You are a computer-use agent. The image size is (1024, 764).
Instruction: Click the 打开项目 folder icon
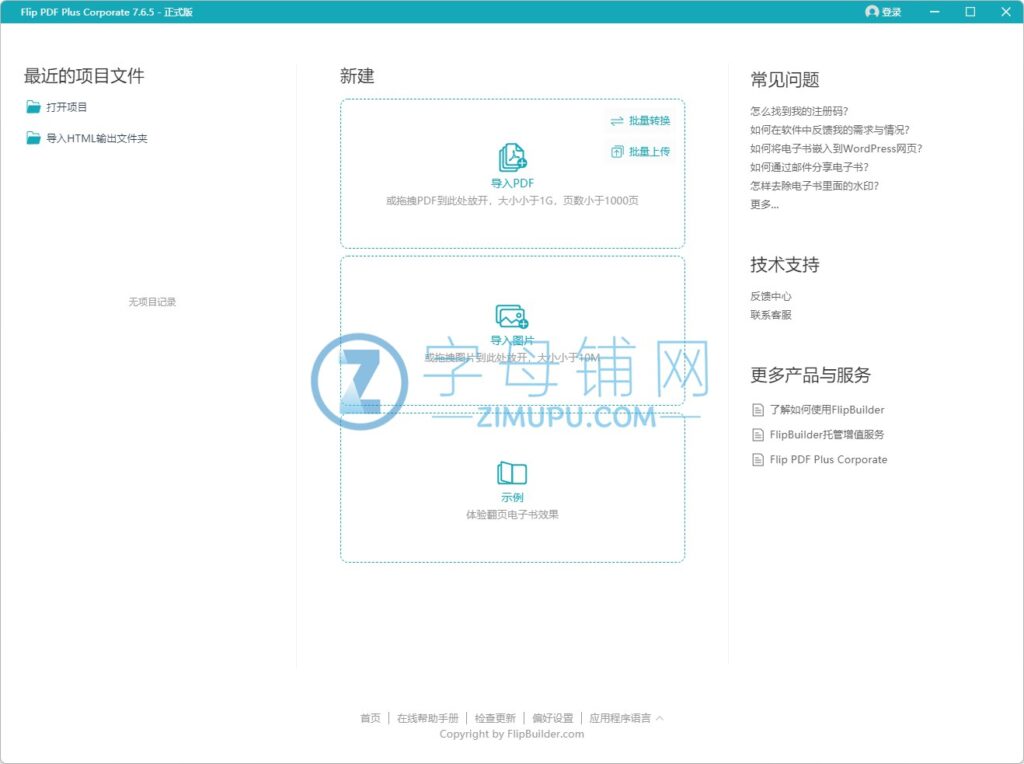[x=33, y=106]
